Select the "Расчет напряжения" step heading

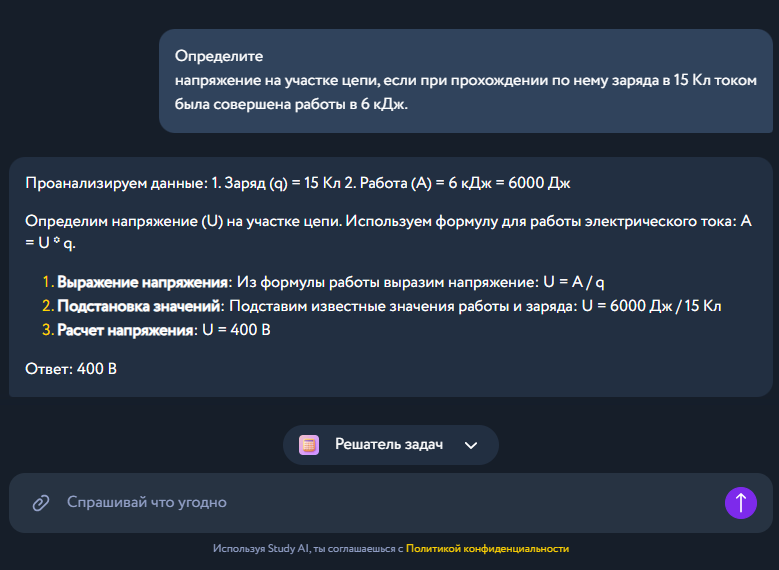[x=125, y=330]
